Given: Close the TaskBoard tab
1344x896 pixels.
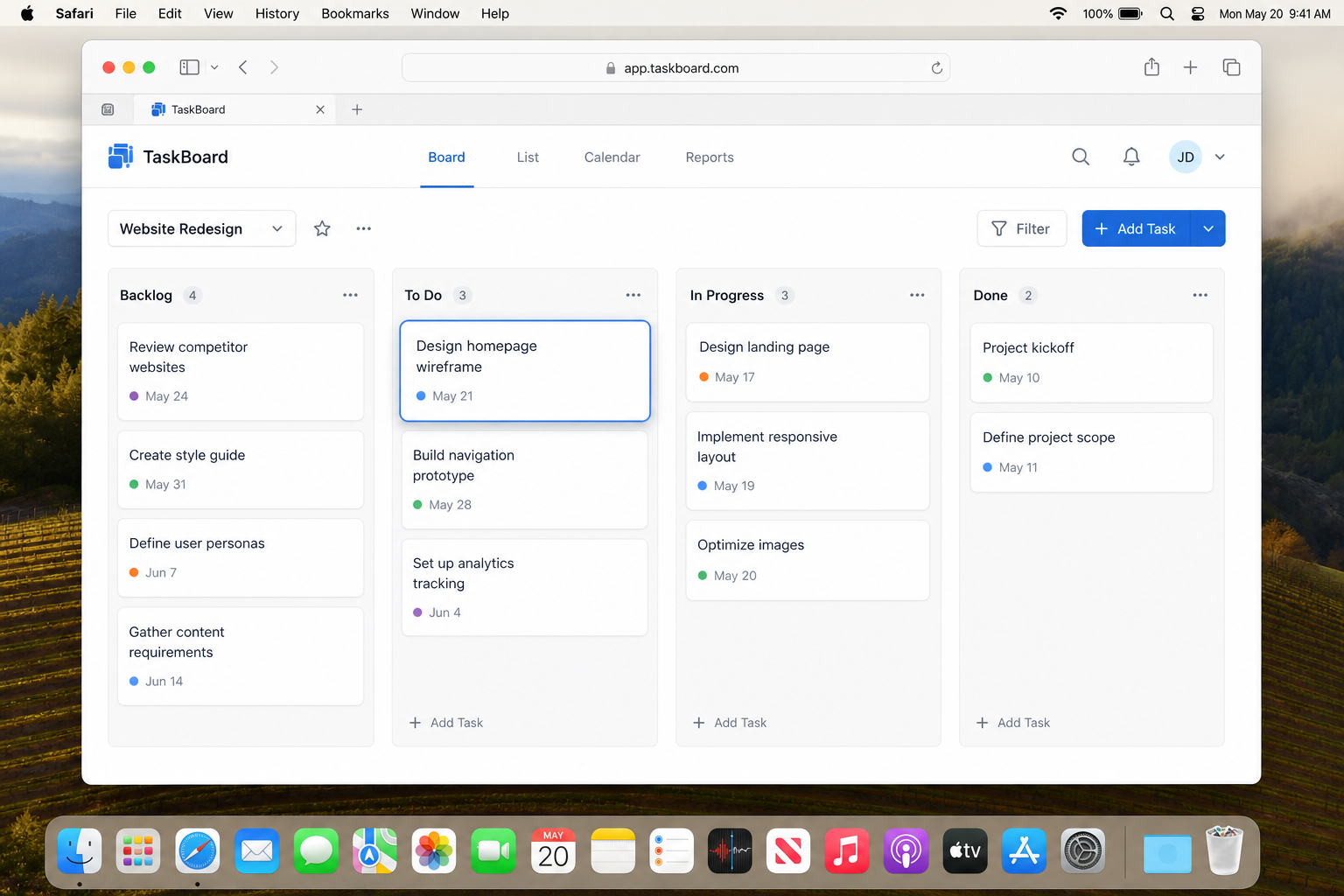Looking at the screenshot, I should pos(320,109).
